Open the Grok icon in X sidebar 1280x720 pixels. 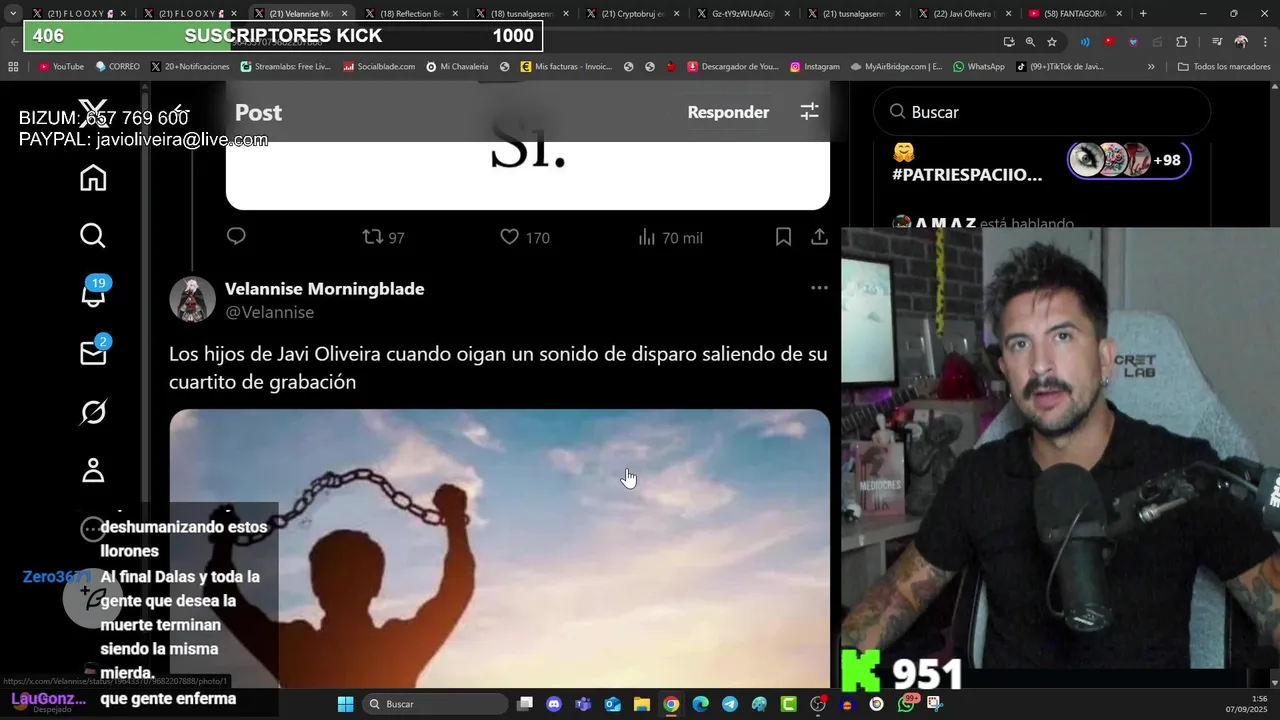click(x=93, y=412)
